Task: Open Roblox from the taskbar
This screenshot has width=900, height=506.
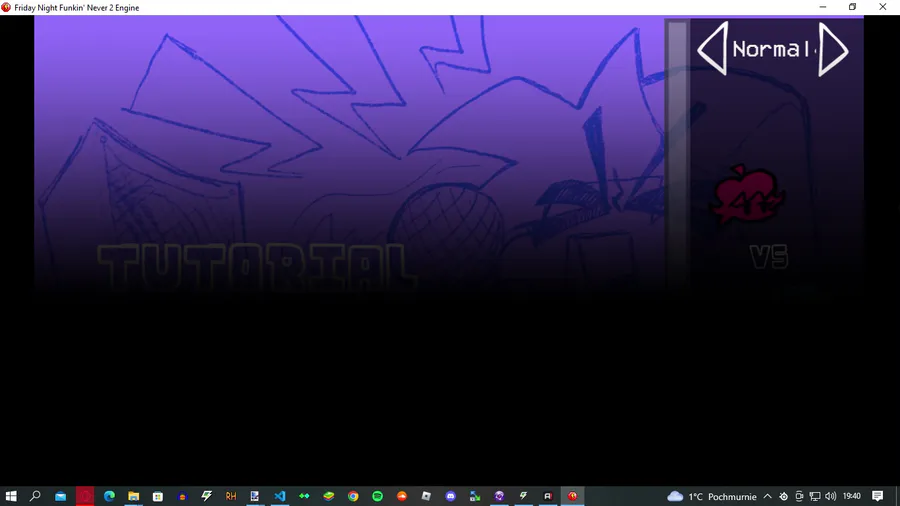Action: [426, 496]
